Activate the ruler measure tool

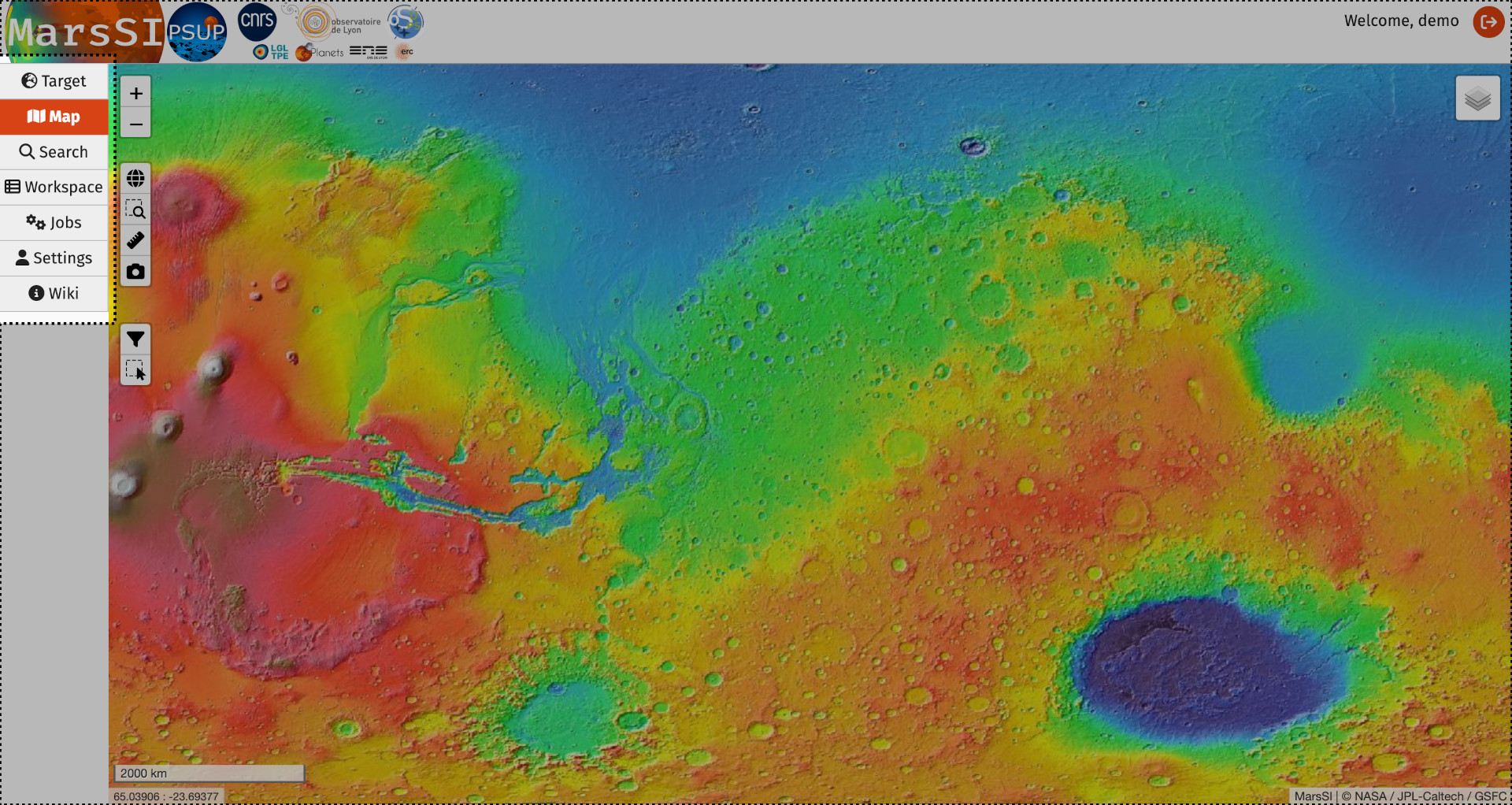pos(135,240)
